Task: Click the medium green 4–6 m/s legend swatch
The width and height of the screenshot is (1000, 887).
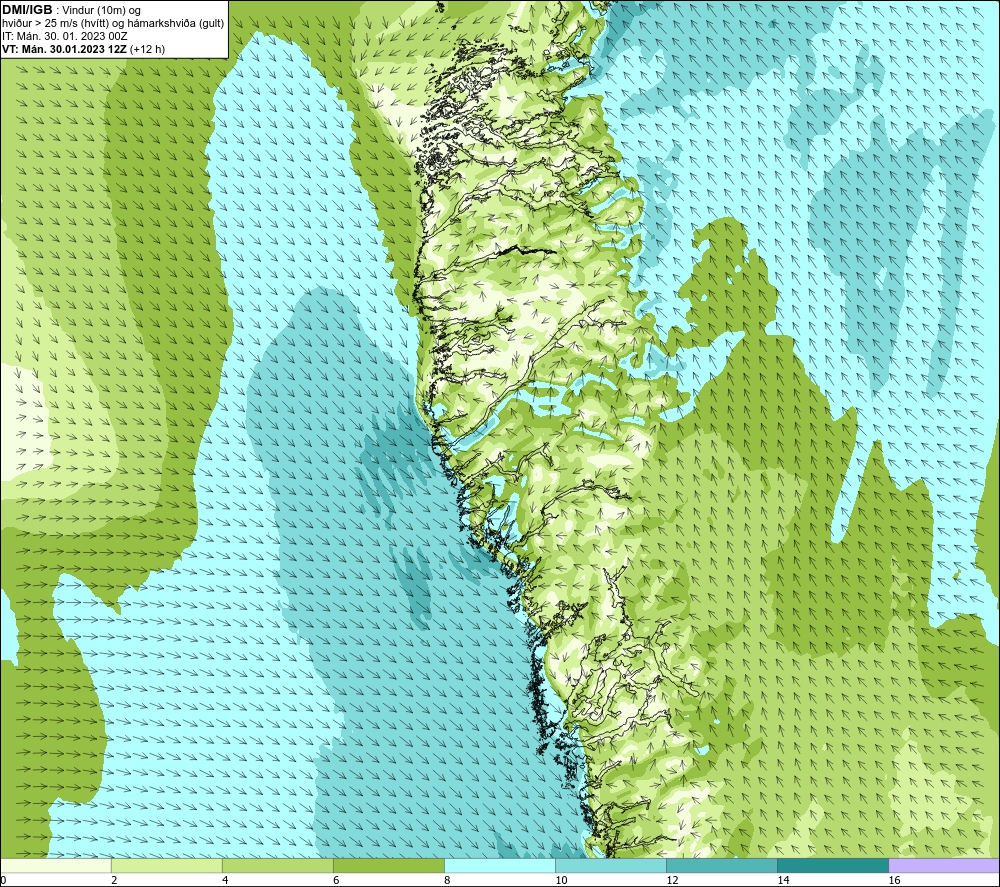Action: point(277,866)
